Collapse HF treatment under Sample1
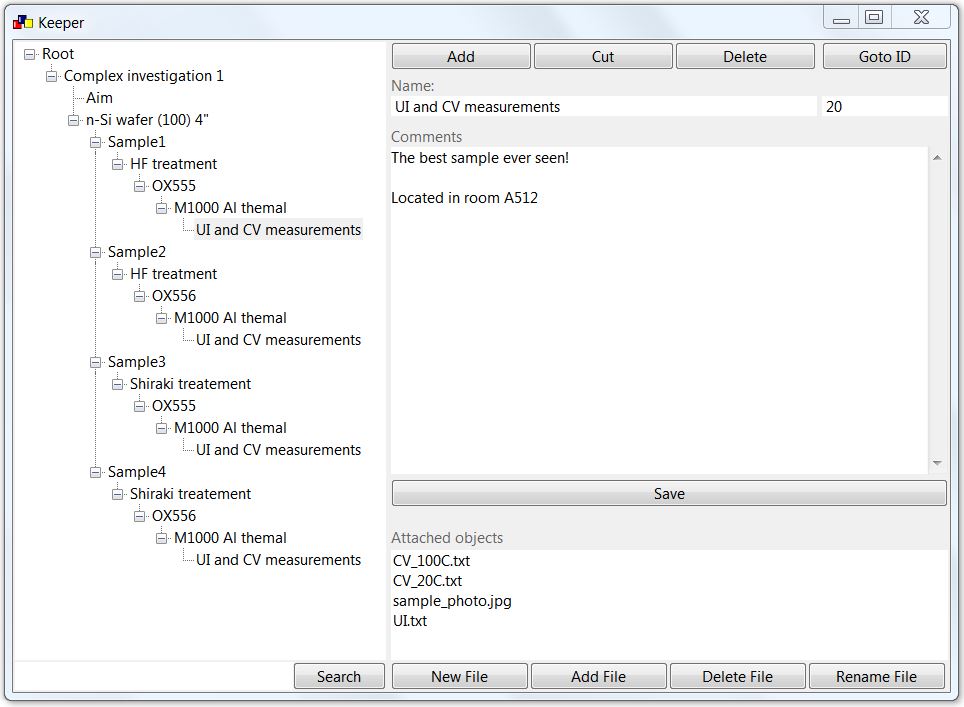 point(117,164)
